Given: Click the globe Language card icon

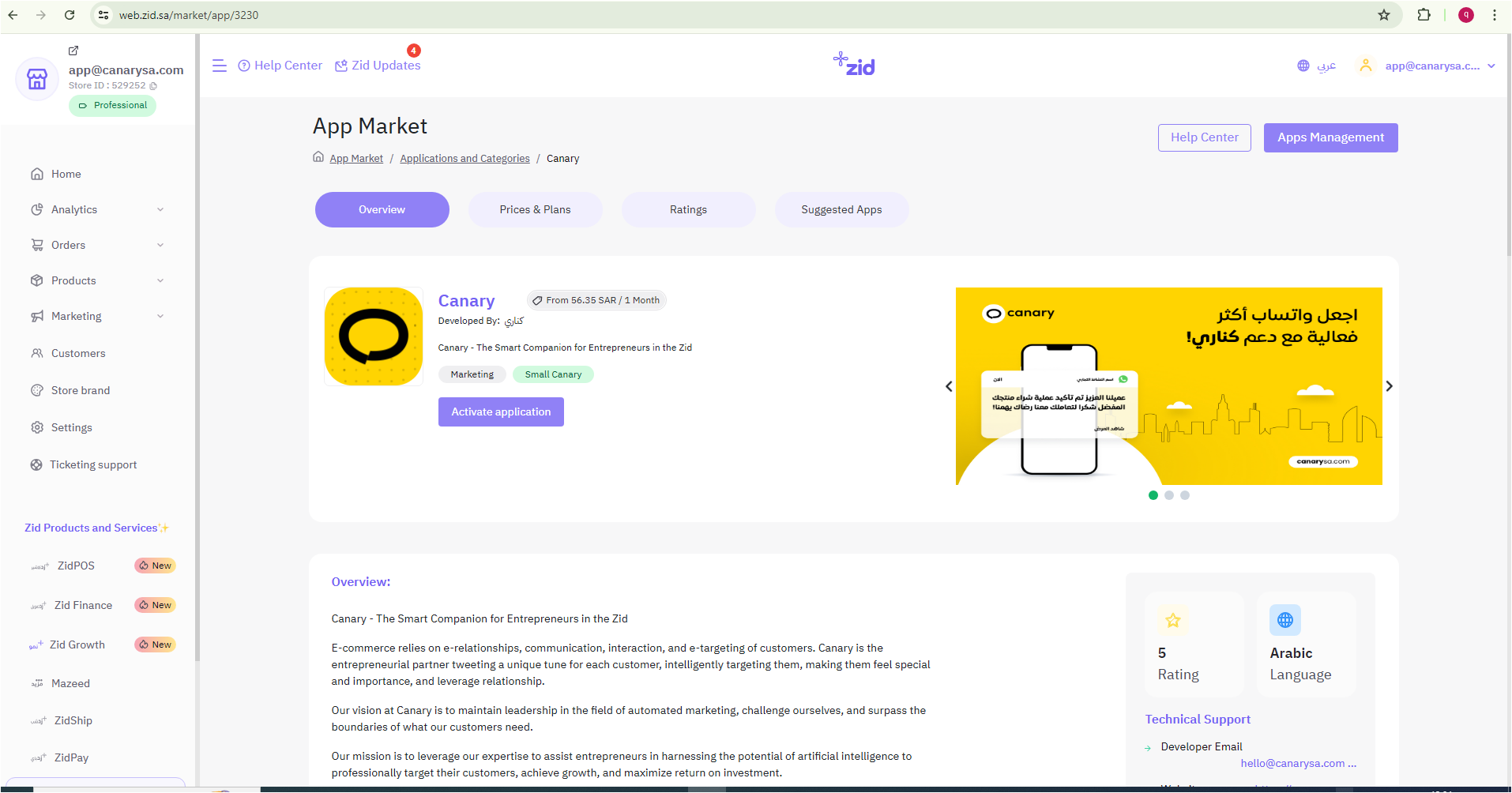Looking at the screenshot, I should pyautogui.click(x=1285, y=620).
